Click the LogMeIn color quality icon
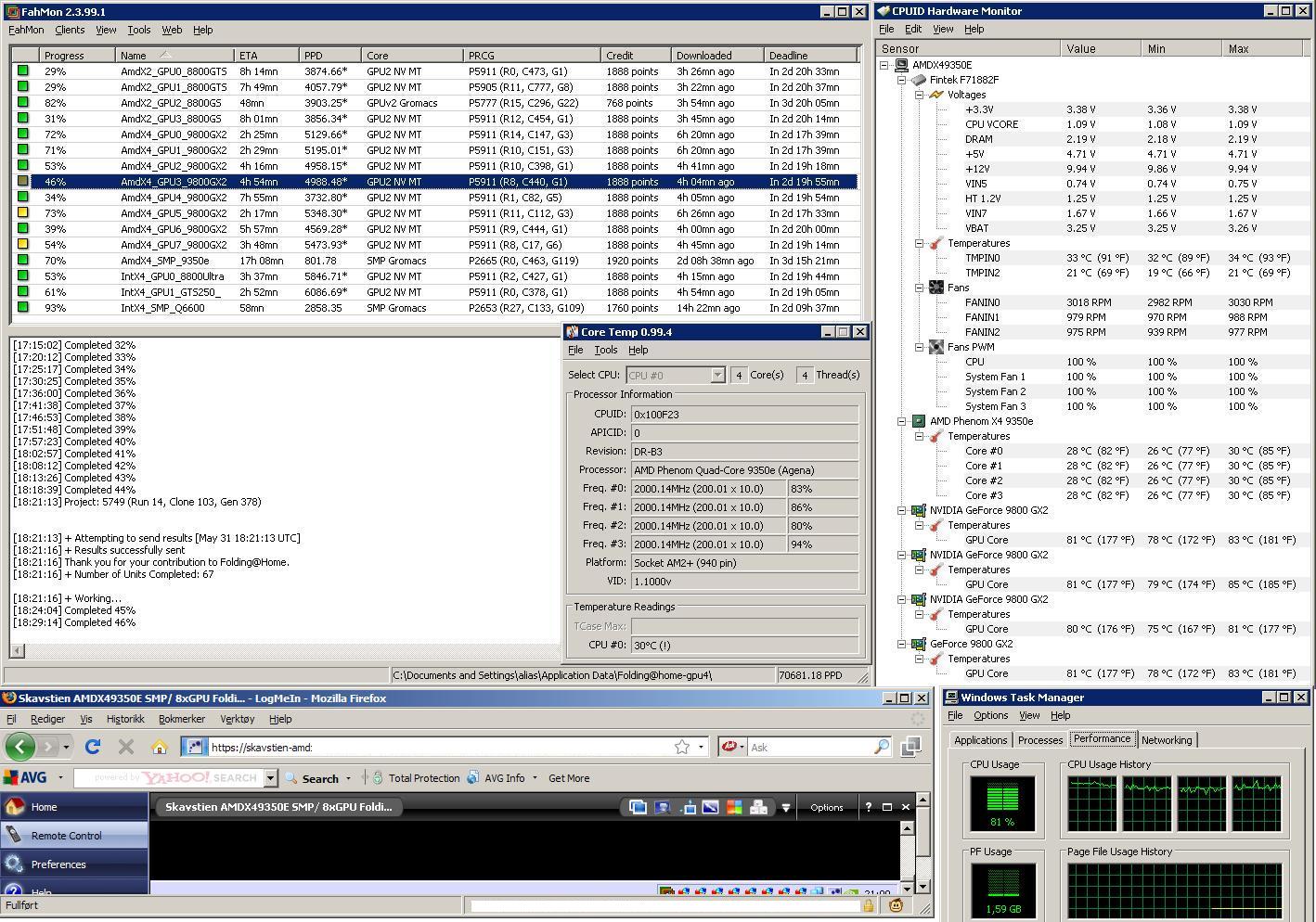The image size is (1316, 922). click(x=734, y=807)
